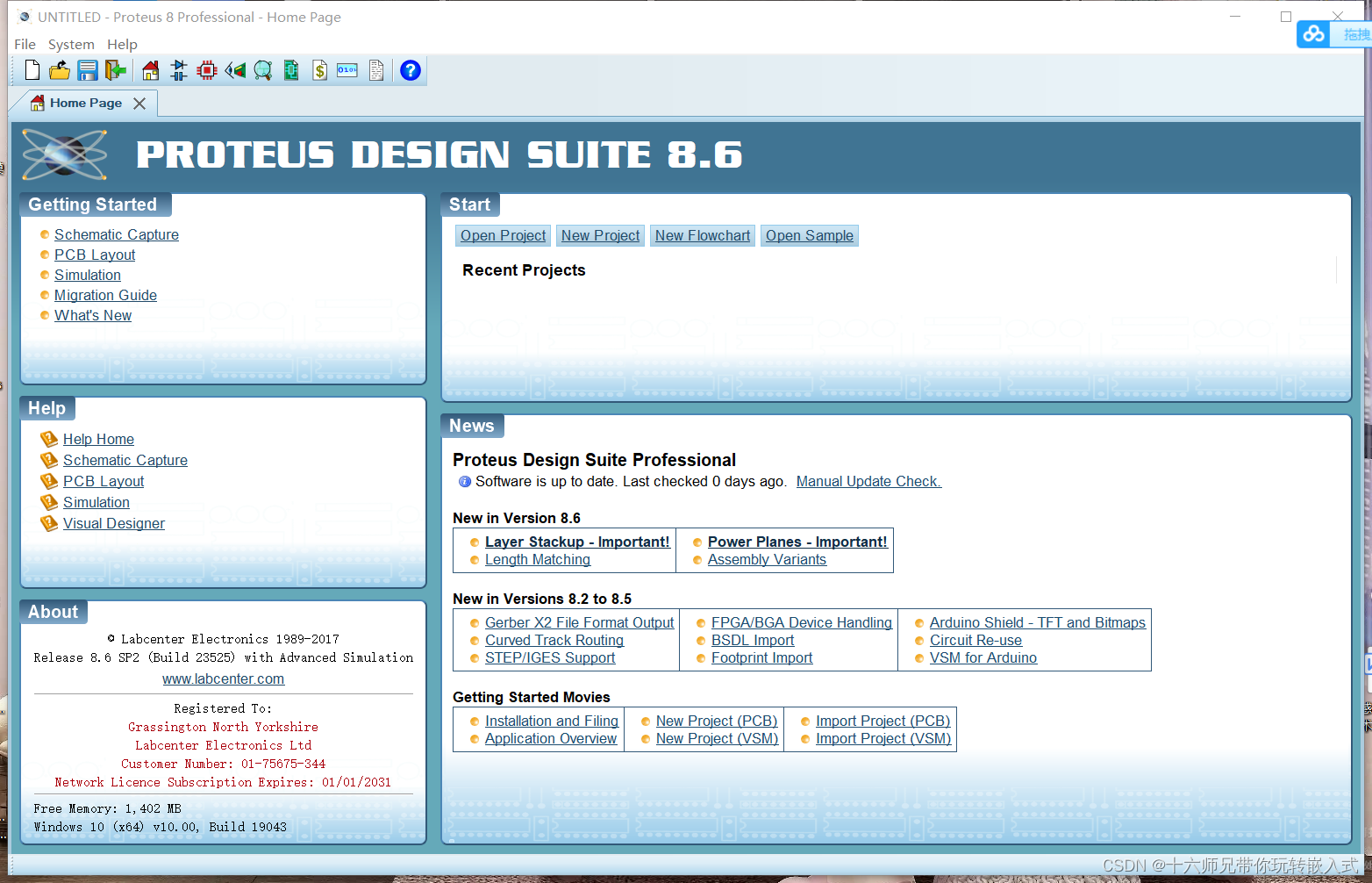Open the What's New link

93,315
